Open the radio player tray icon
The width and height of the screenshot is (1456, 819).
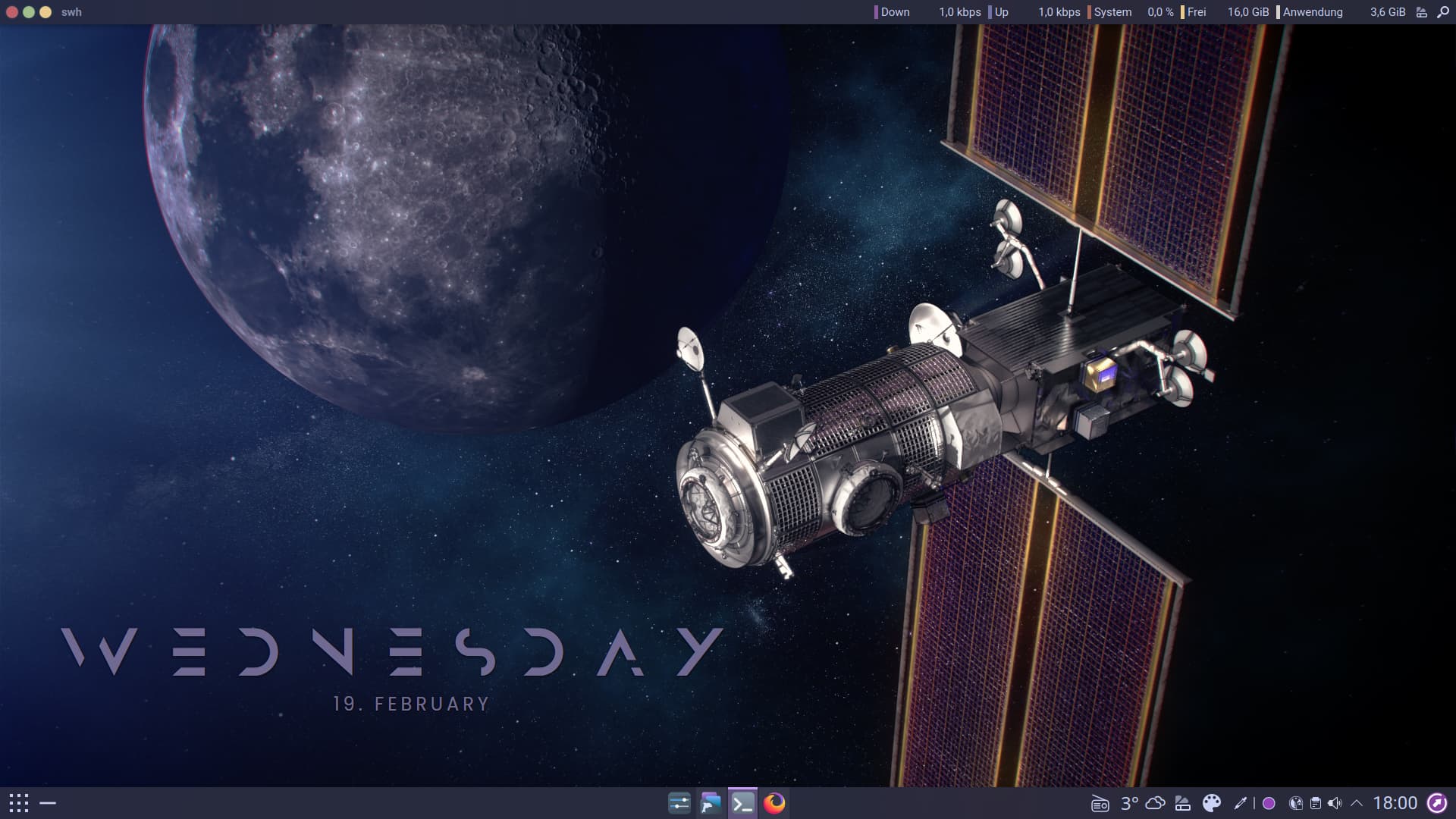(x=1100, y=803)
